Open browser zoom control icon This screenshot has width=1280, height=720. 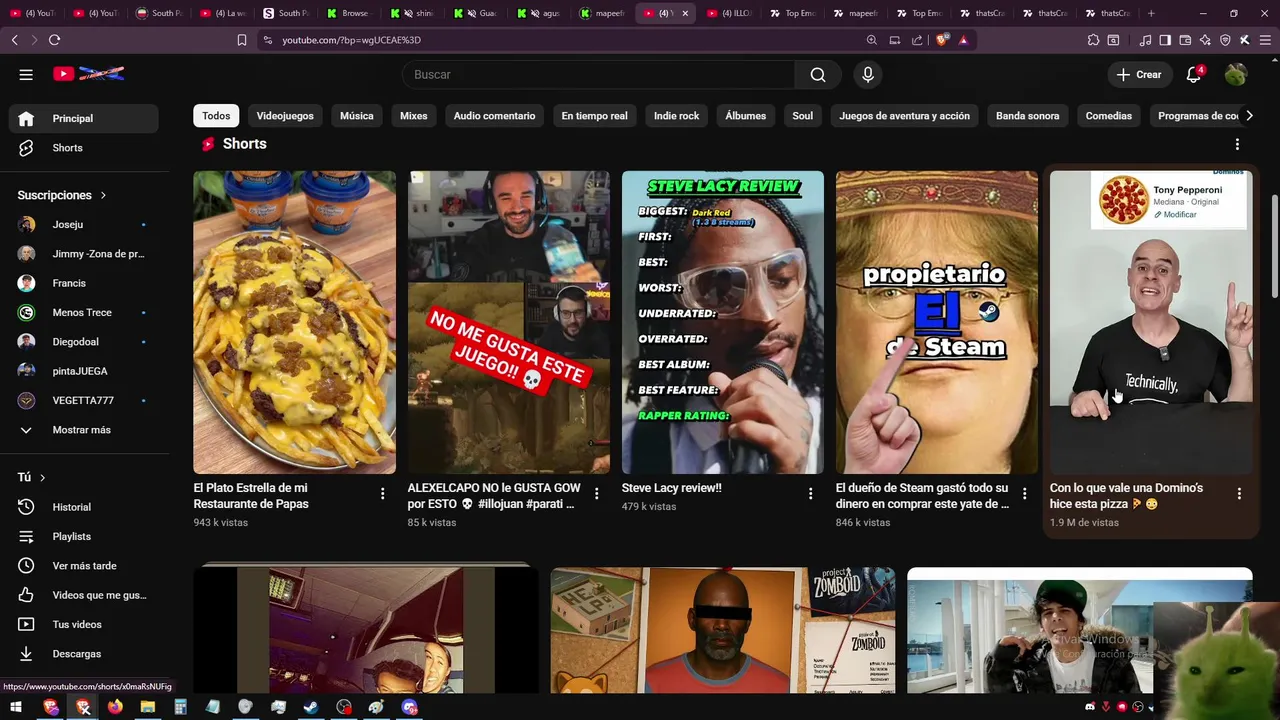(x=872, y=40)
